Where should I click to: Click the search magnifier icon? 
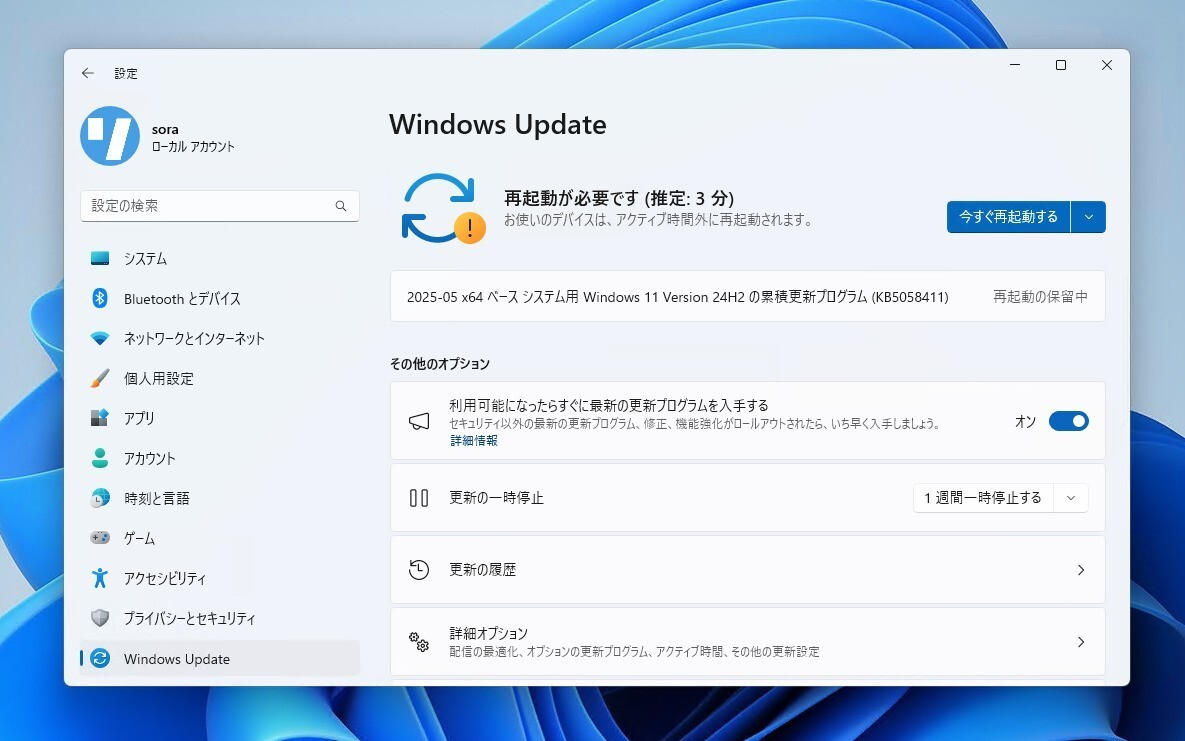click(x=341, y=206)
